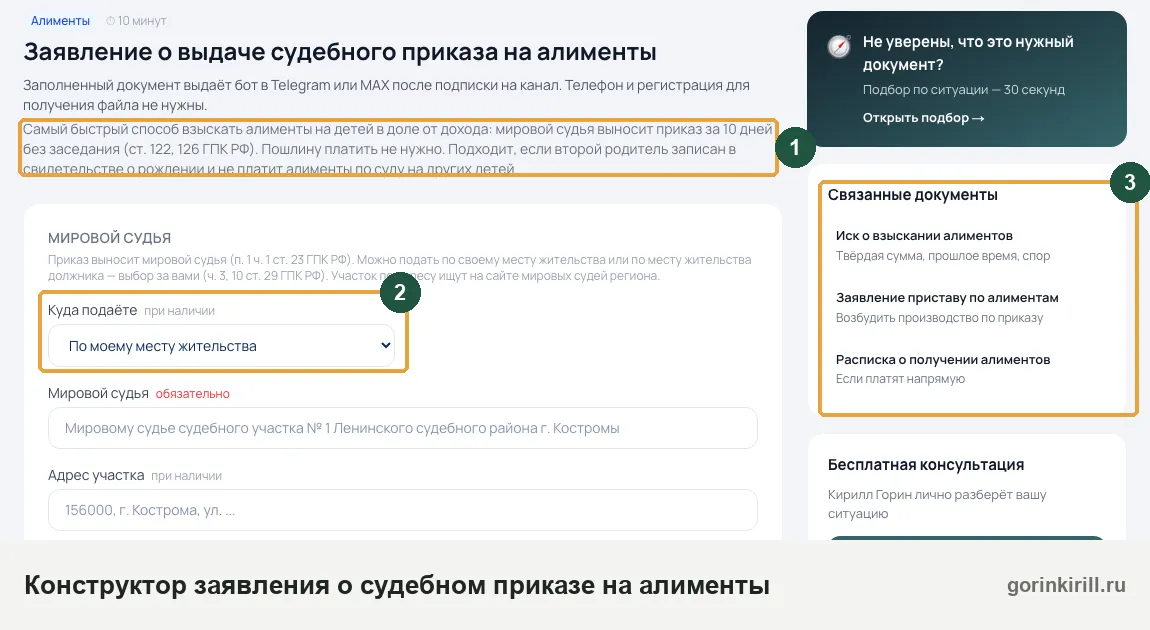Focus the Мировой судья input field
Viewport: 1150px width, 630px height.
pyautogui.click(x=403, y=428)
